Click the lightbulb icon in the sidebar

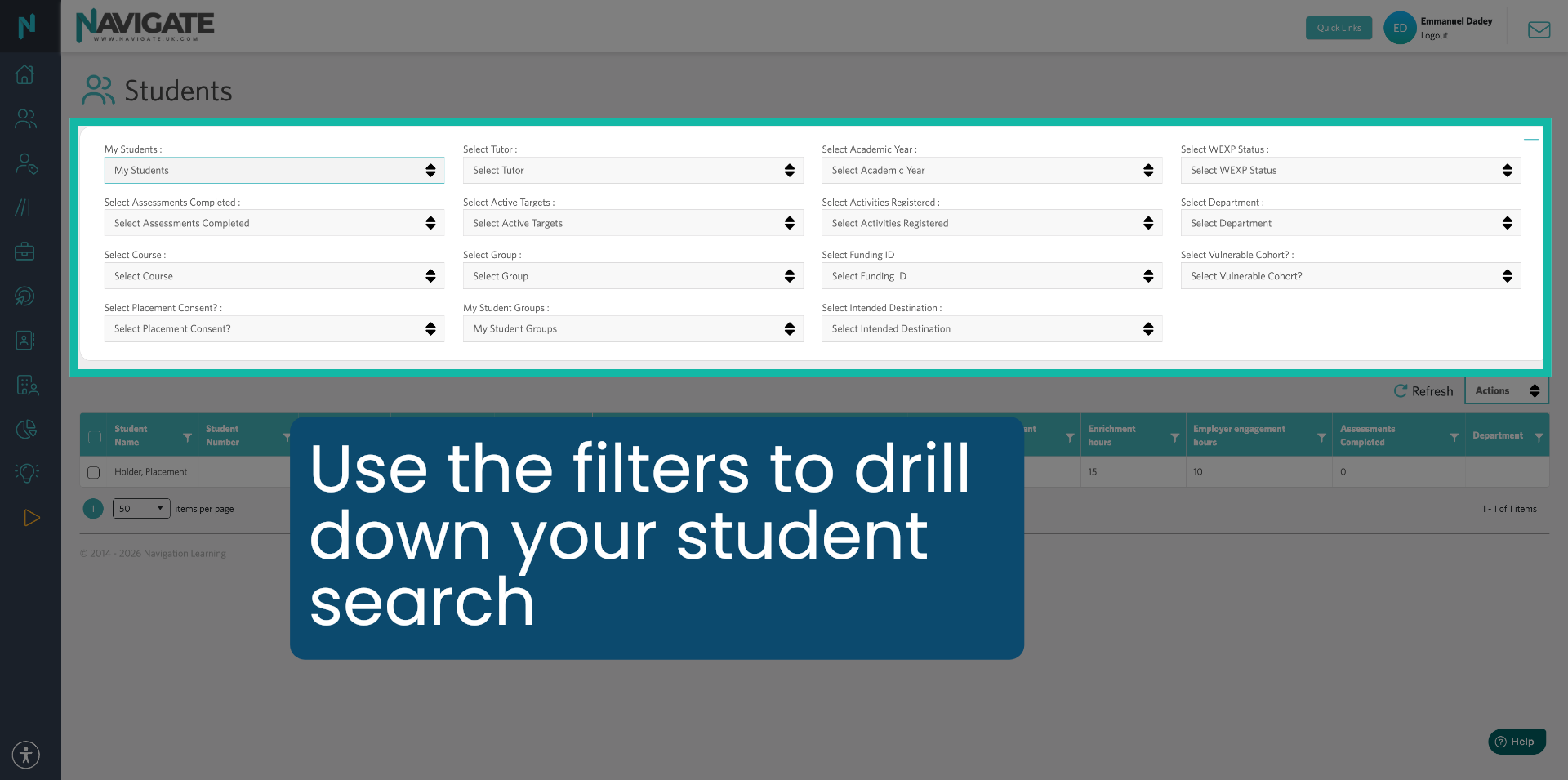point(26,472)
